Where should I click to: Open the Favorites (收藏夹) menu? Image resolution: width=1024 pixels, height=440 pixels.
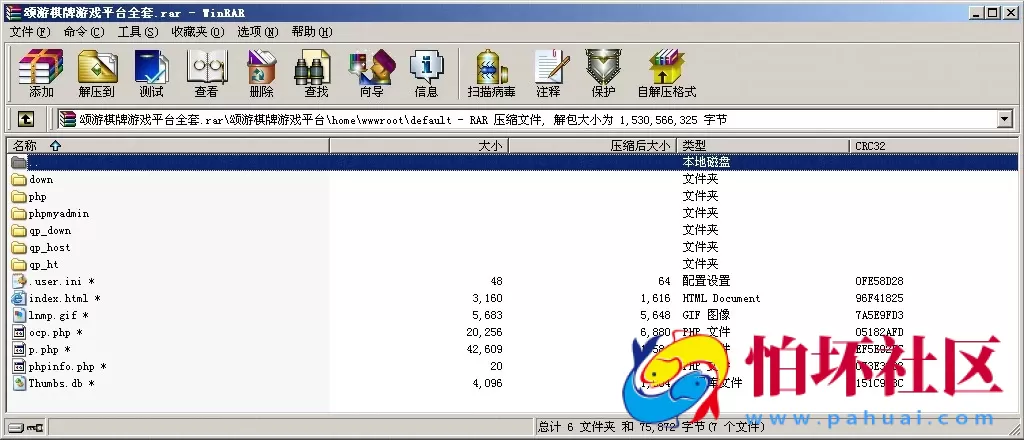(198, 31)
